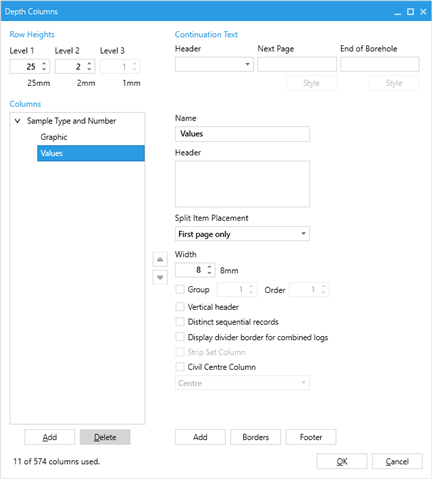Collapse Sample Type and Number tree node
The width and height of the screenshot is (432, 479).
point(18,121)
